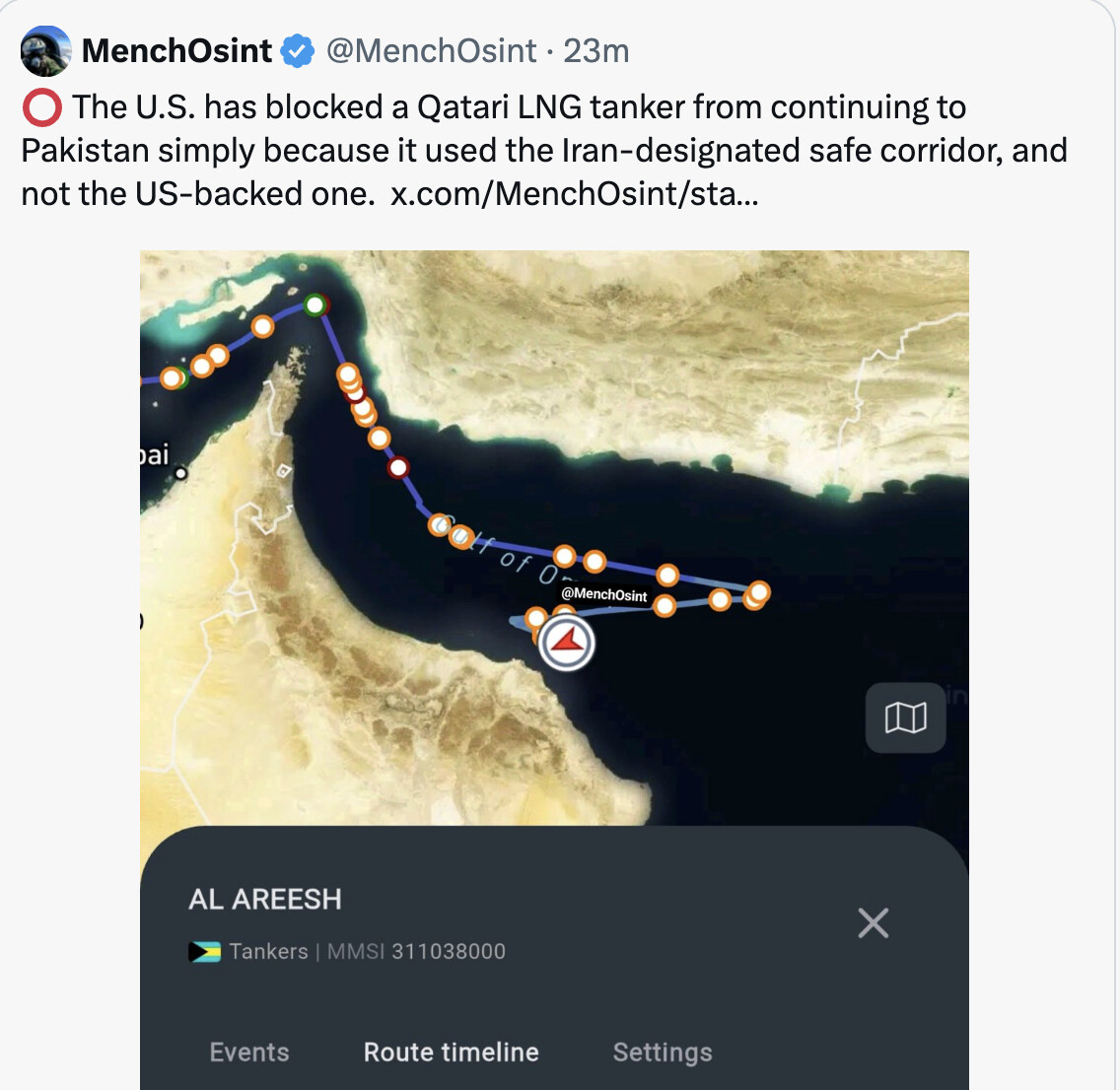Viewport: 1120px width, 1090px height.
Task: Click the @MenchOsint handle
Action: coord(432,50)
